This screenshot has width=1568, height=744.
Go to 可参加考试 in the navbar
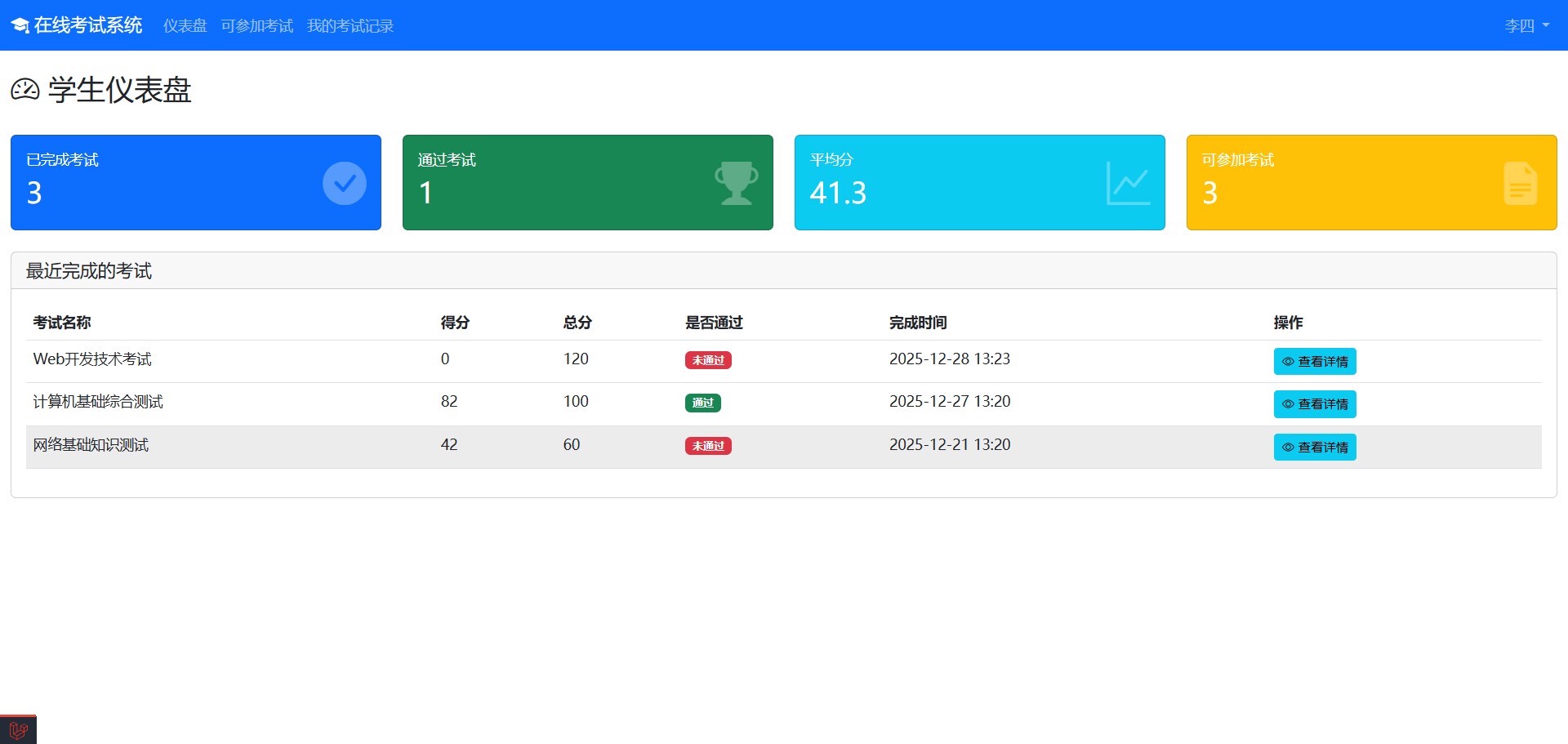point(256,26)
